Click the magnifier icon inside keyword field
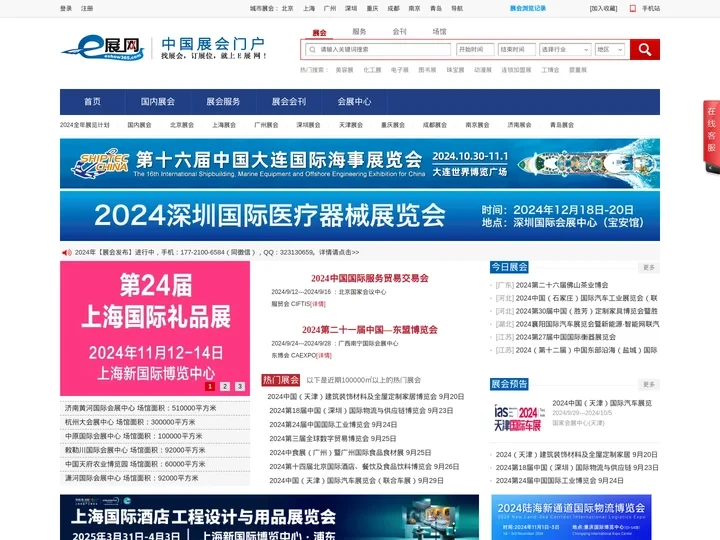The height and width of the screenshot is (540, 720). coord(312,49)
